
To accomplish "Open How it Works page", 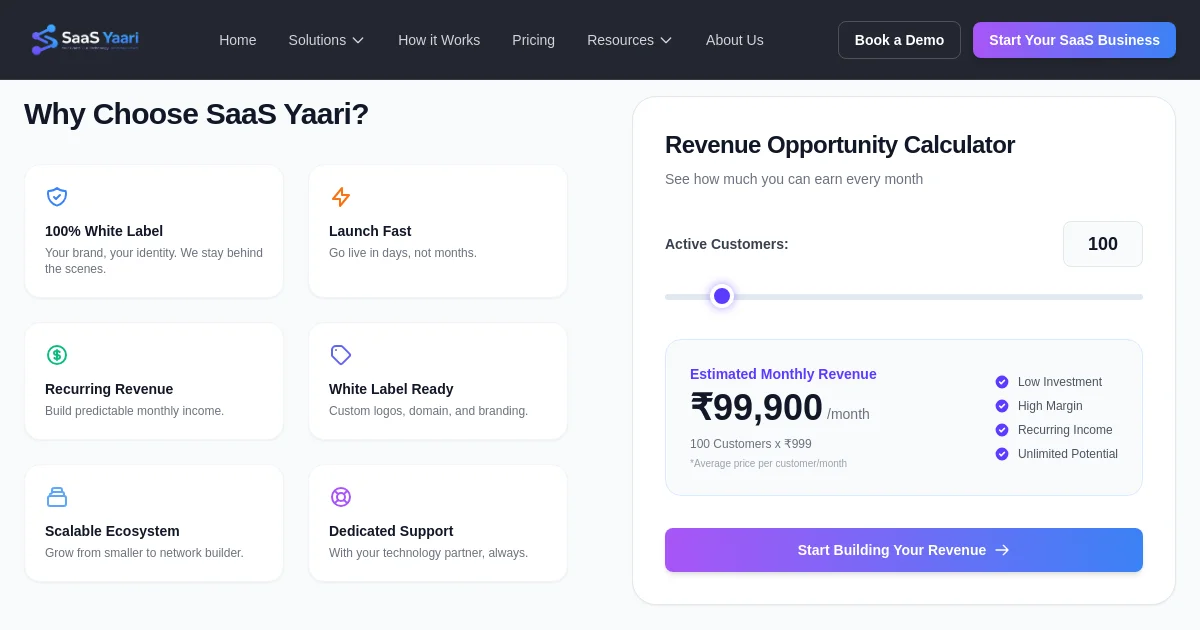I will (439, 40).
